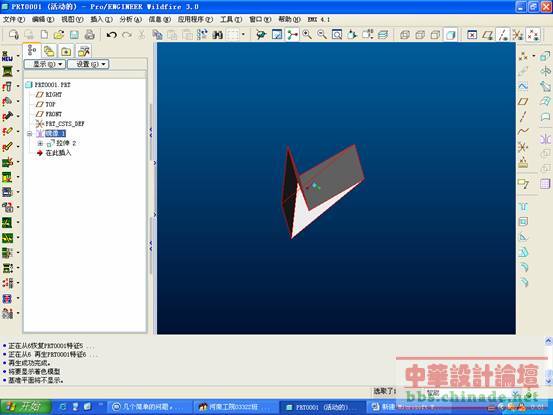Open the 视图 (View) menu
Screen dimensions: 553x415
coord(72,19)
